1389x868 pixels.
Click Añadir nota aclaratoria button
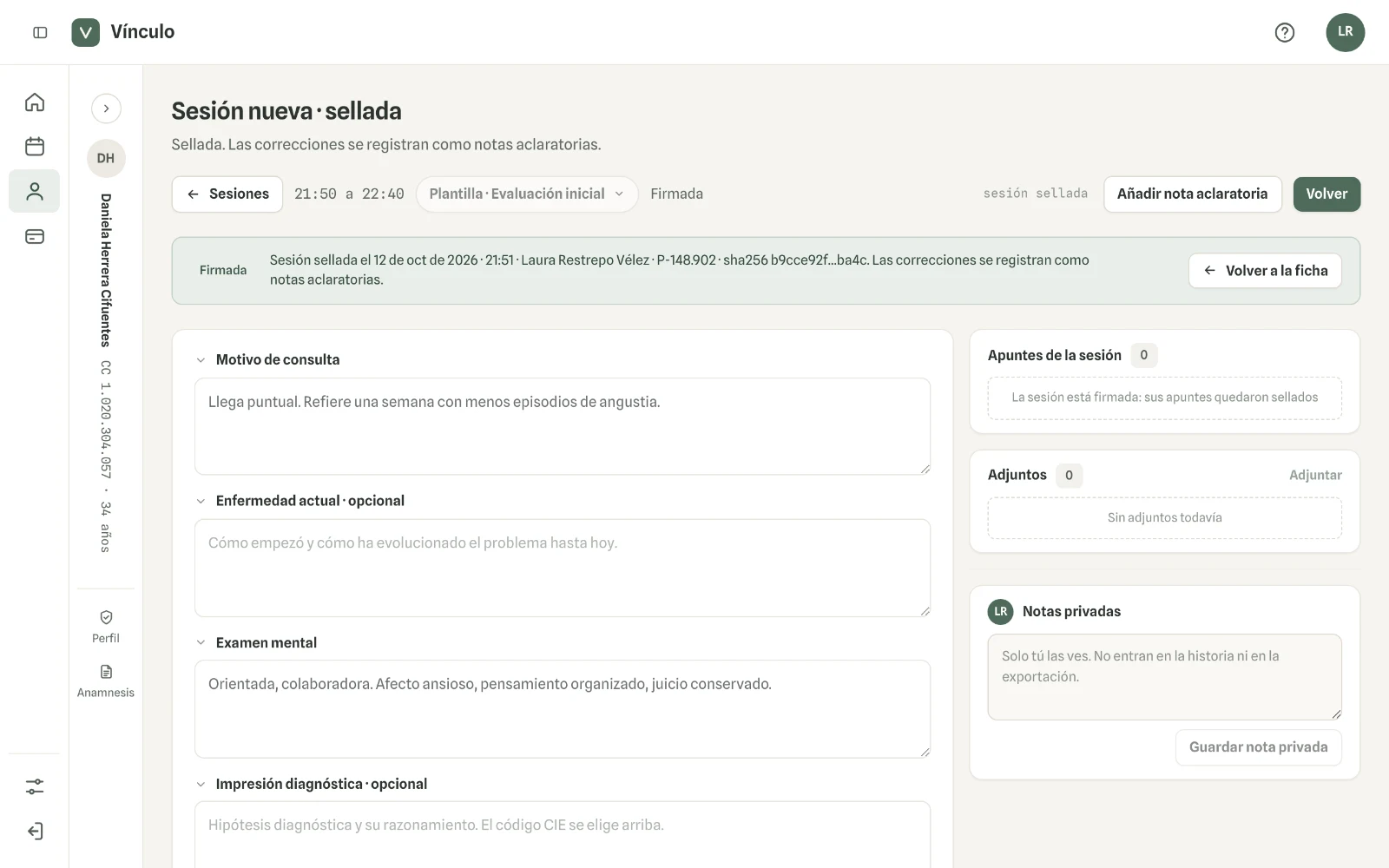pos(1192,194)
